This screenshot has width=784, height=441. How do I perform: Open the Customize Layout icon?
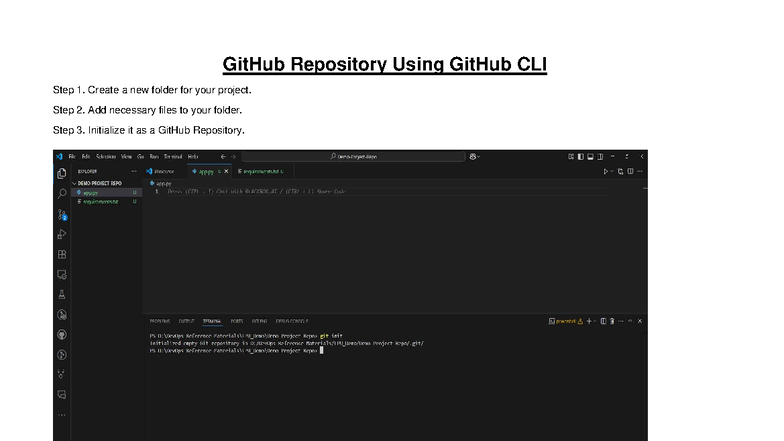pos(570,156)
